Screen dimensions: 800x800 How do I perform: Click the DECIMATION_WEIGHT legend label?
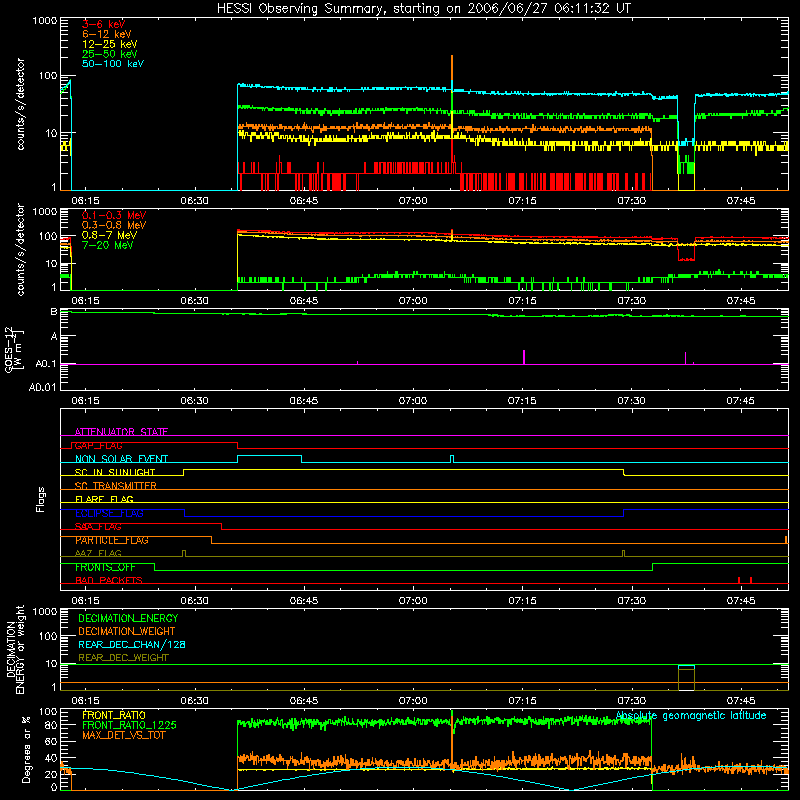pos(127,631)
